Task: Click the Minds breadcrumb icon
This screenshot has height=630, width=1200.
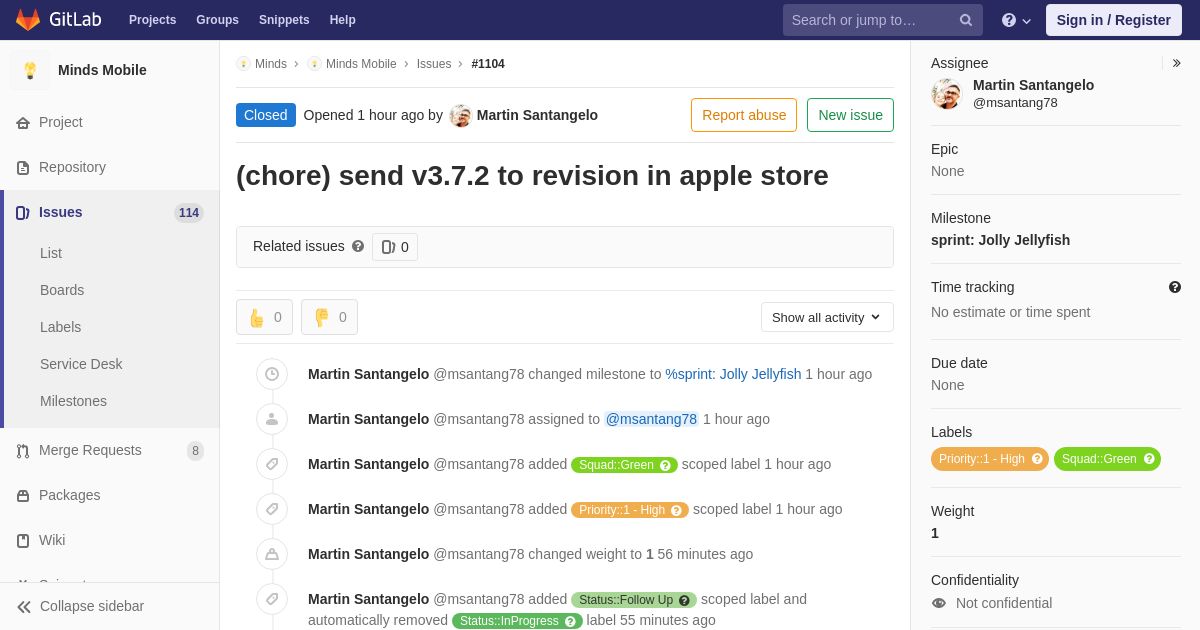Action: pyautogui.click(x=243, y=64)
